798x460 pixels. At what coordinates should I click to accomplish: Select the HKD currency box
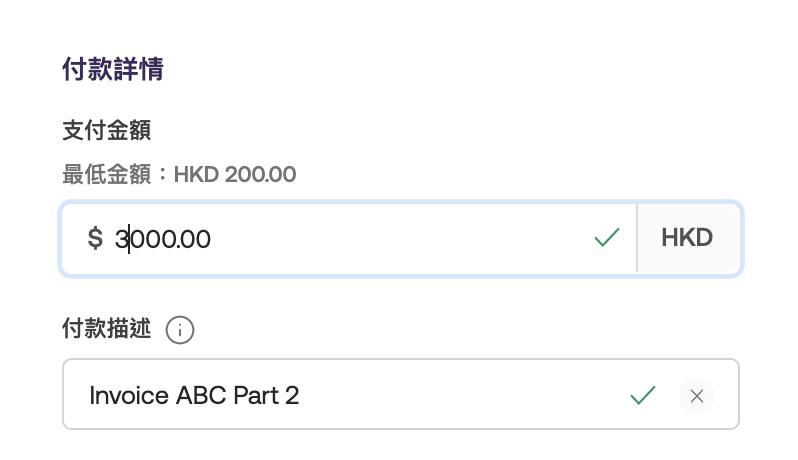coord(687,238)
